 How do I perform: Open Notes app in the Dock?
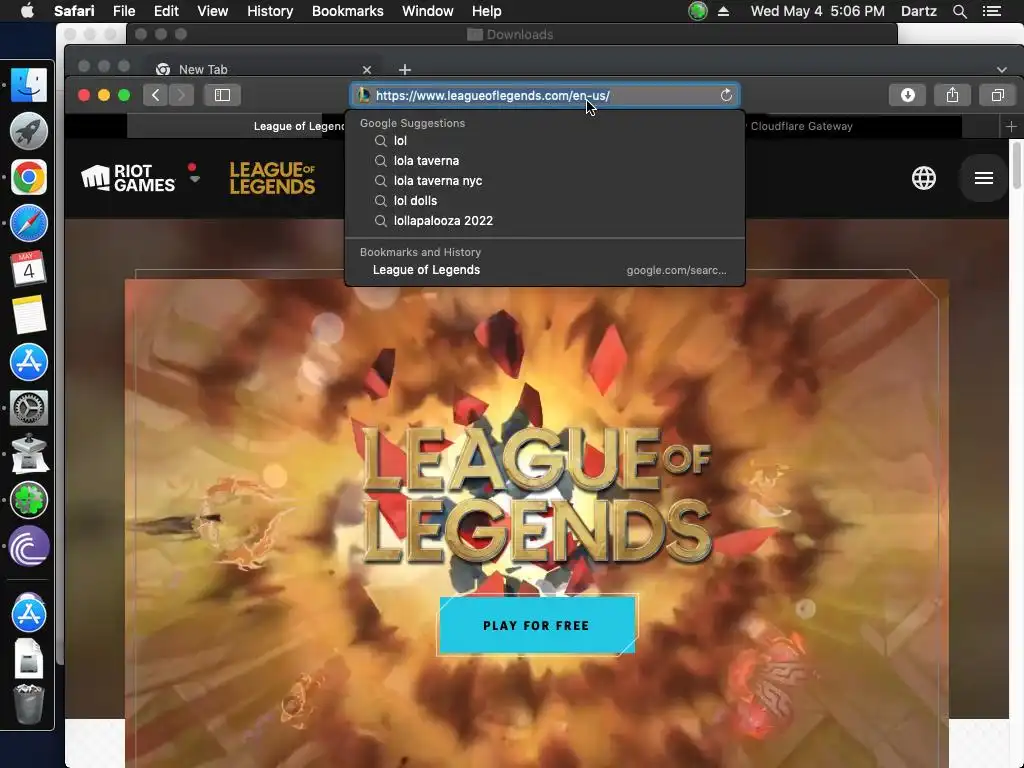click(x=29, y=315)
